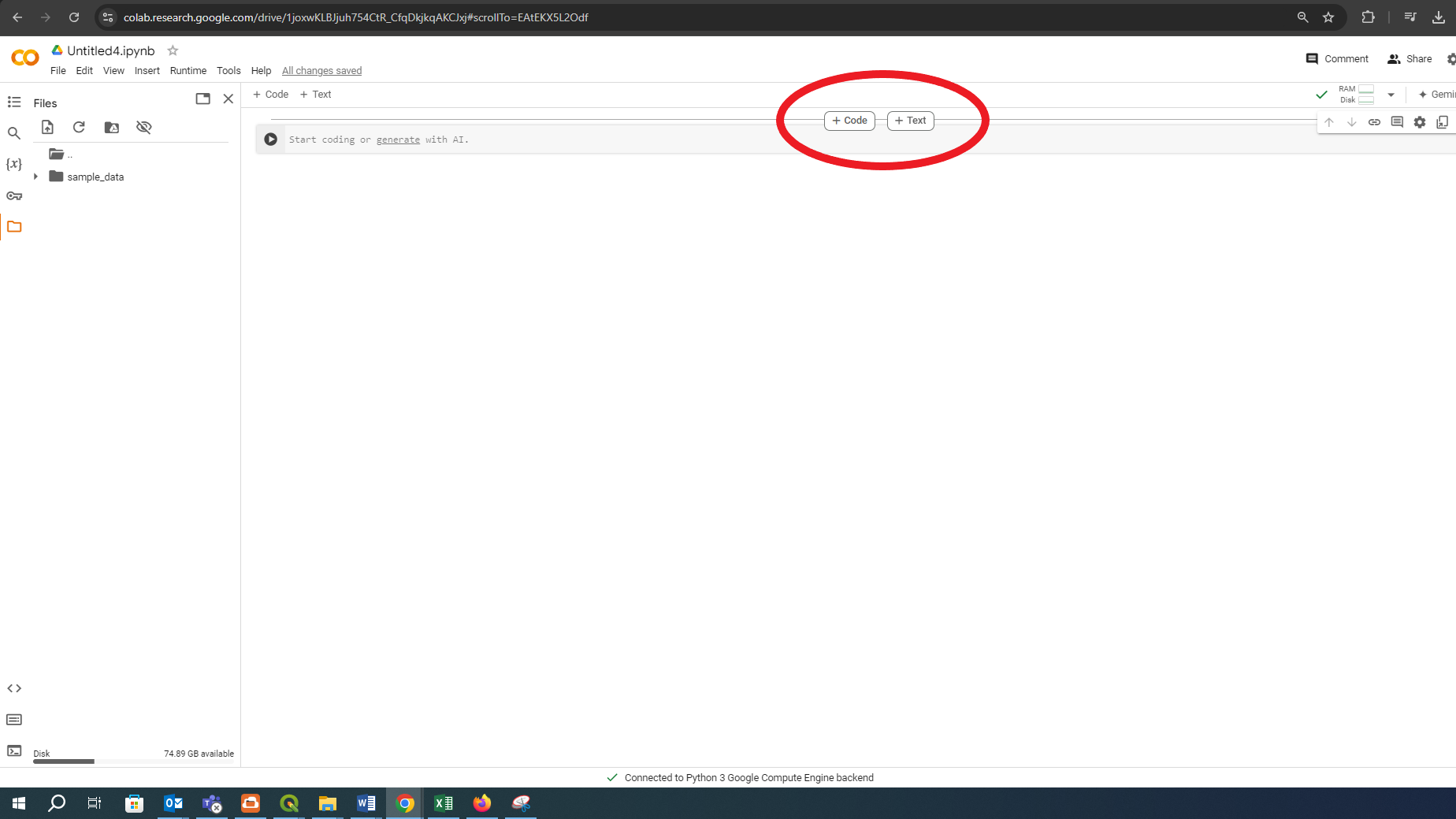Screen dimensions: 1456x819
Task: Click the generate with AI link
Action: [x=398, y=140]
